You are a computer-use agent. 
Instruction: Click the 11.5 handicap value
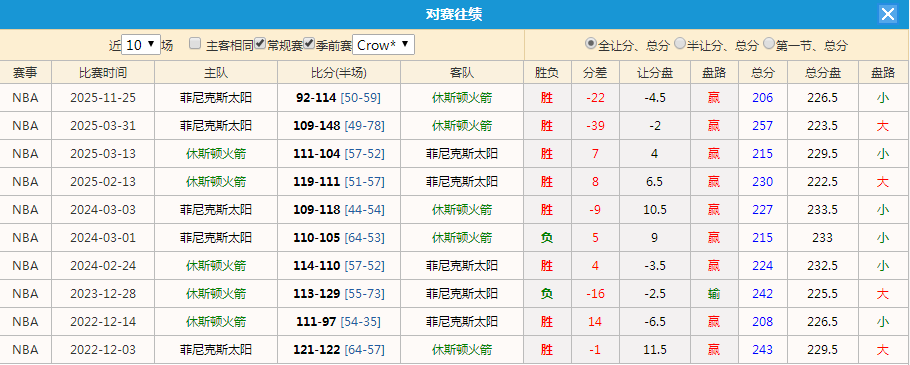coord(655,349)
